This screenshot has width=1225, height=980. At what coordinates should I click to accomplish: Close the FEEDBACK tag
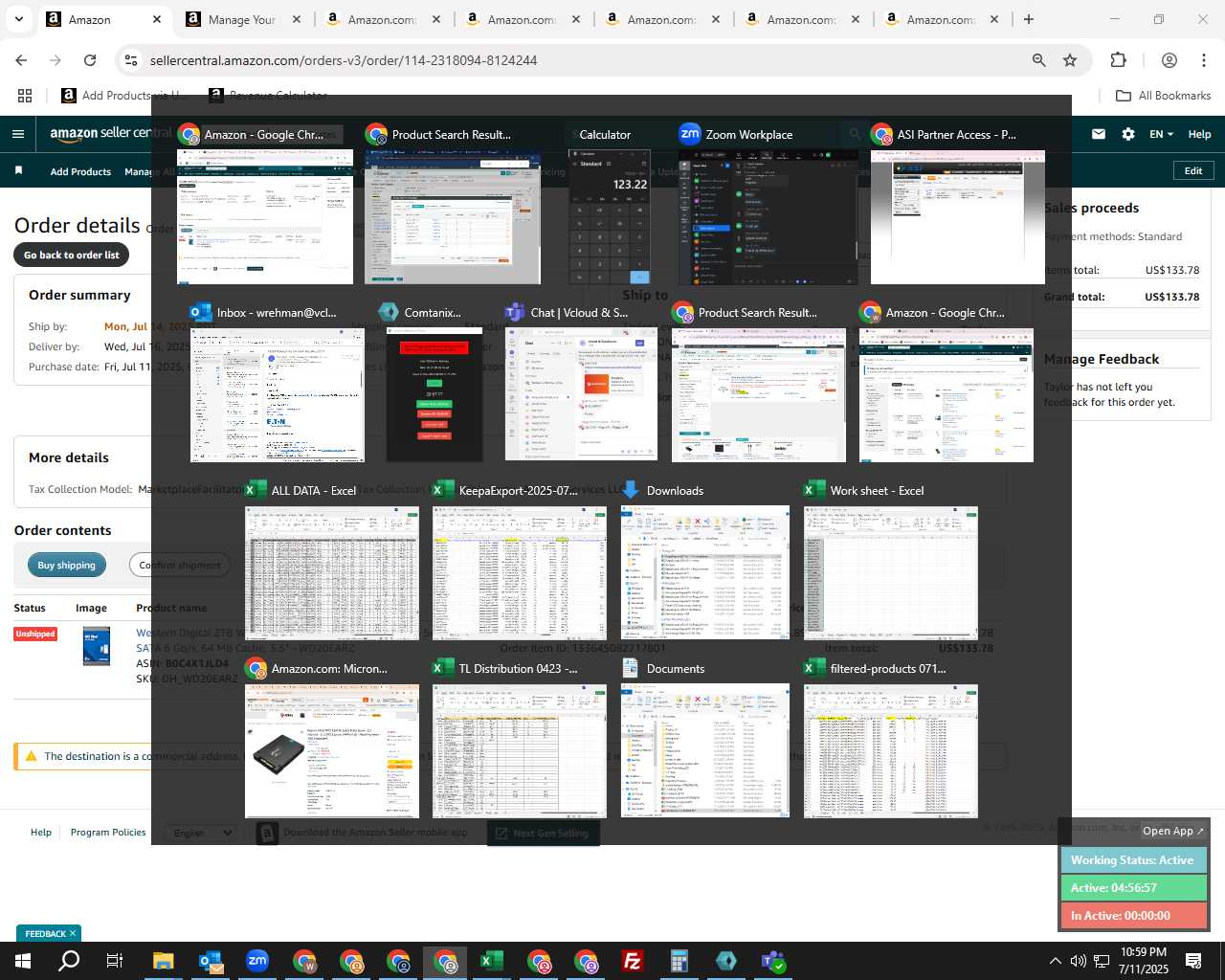click(72, 933)
